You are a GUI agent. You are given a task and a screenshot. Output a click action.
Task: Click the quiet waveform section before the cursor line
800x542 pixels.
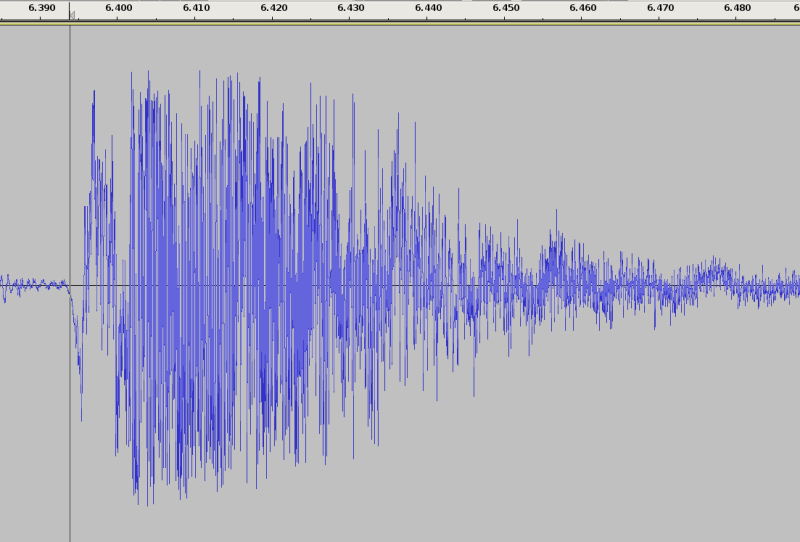[x=35, y=285]
